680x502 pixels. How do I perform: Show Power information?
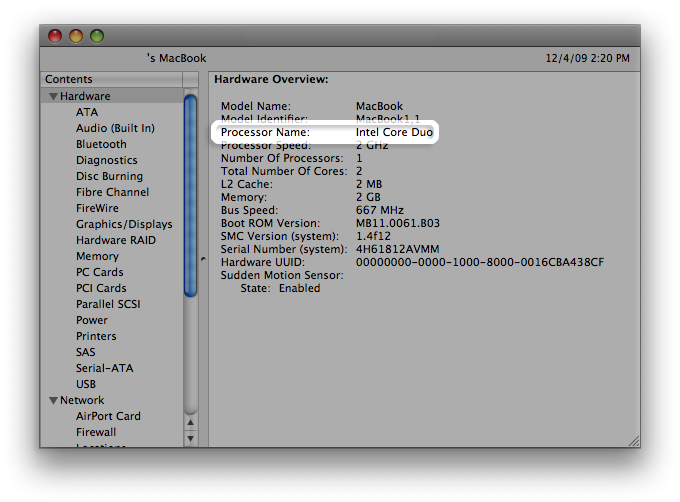click(x=92, y=320)
